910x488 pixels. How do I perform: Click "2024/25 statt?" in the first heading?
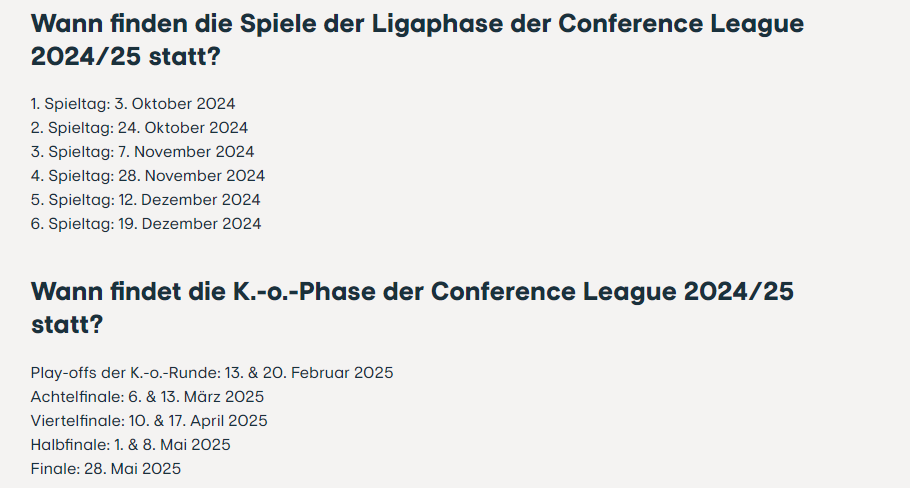[126, 57]
